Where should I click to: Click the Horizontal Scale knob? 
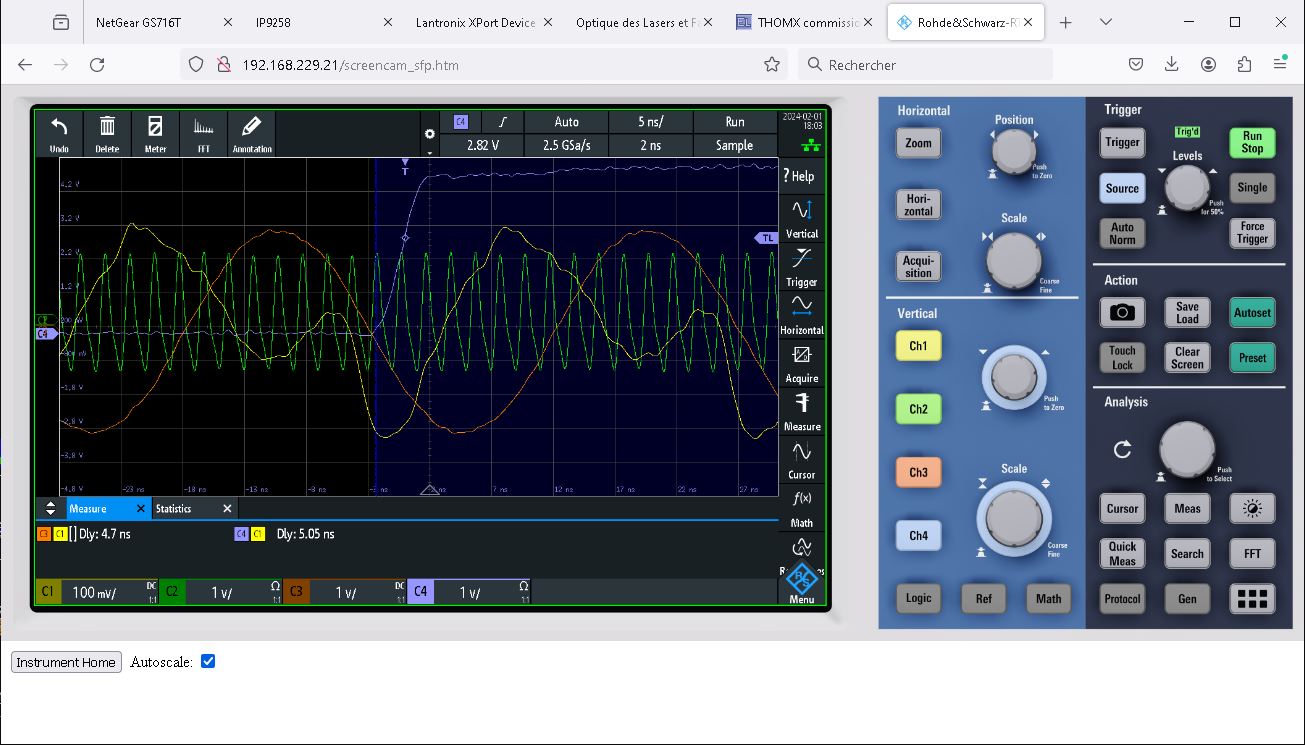tap(1013, 261)
